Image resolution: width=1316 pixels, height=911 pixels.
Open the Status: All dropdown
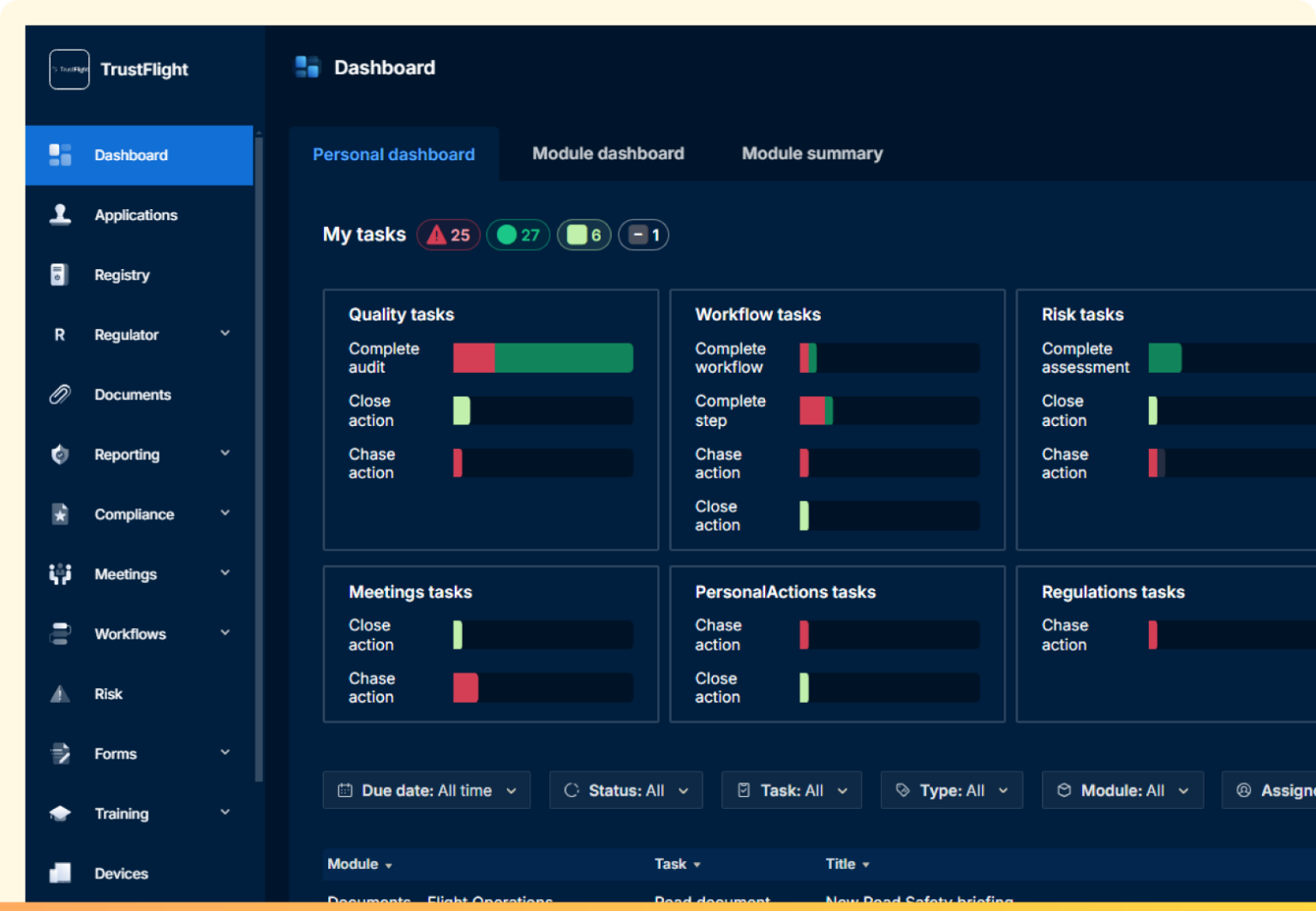(x=625, y=789)
